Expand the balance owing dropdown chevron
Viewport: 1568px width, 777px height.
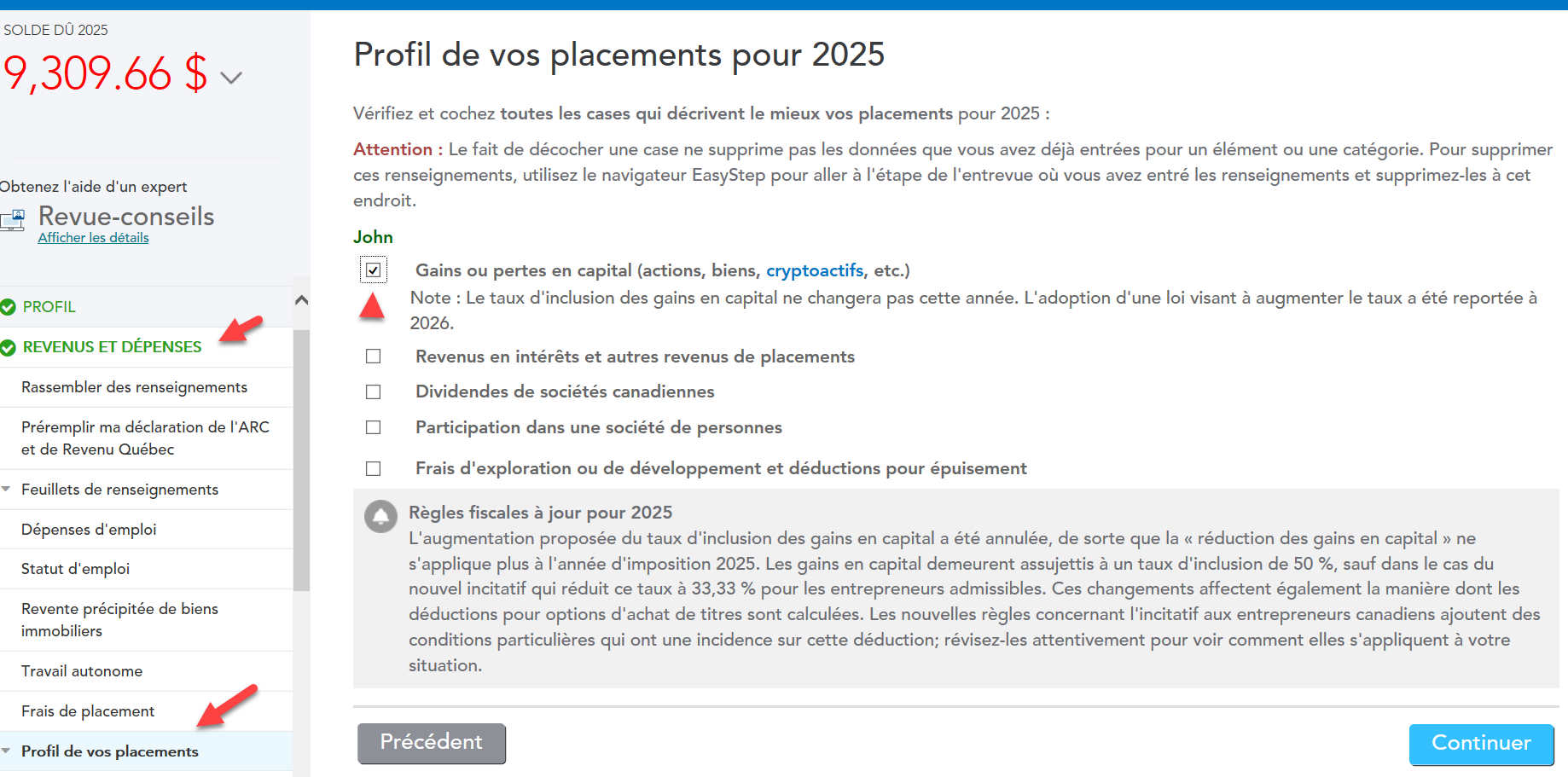point(231,78)
